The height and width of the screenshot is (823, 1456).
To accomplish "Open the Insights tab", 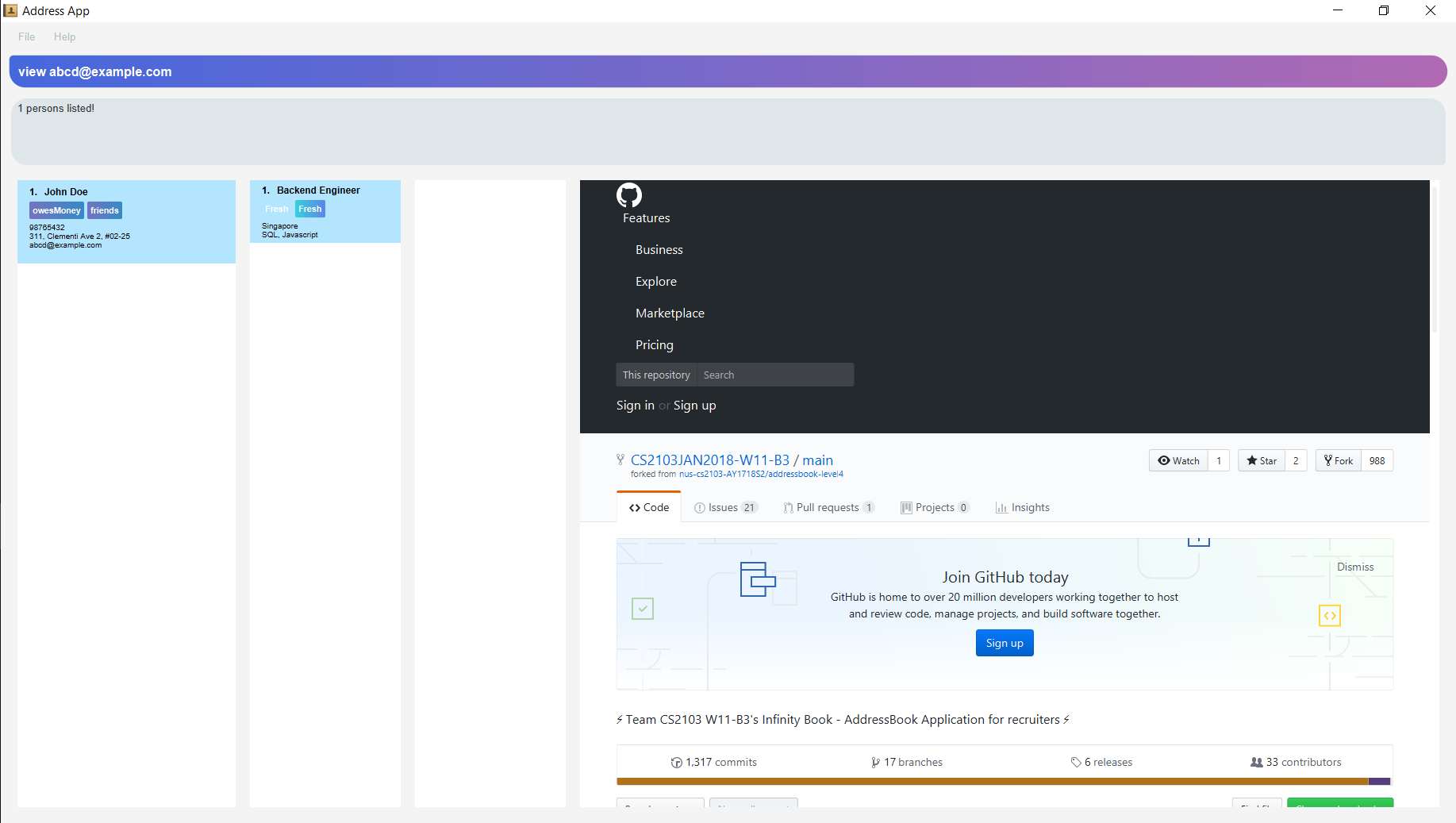I will coord(1023,507).
